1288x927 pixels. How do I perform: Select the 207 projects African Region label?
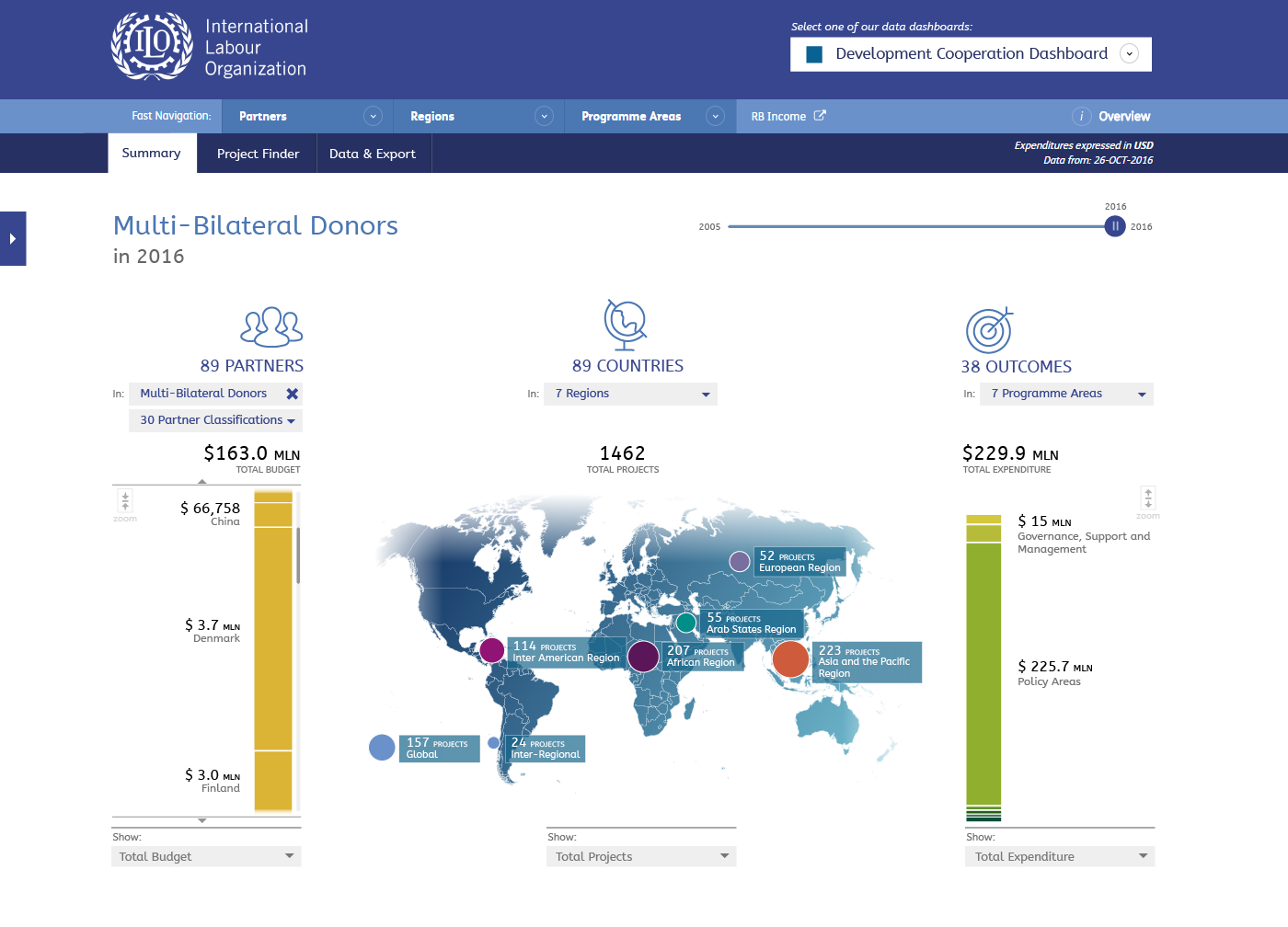pos(701,657)
